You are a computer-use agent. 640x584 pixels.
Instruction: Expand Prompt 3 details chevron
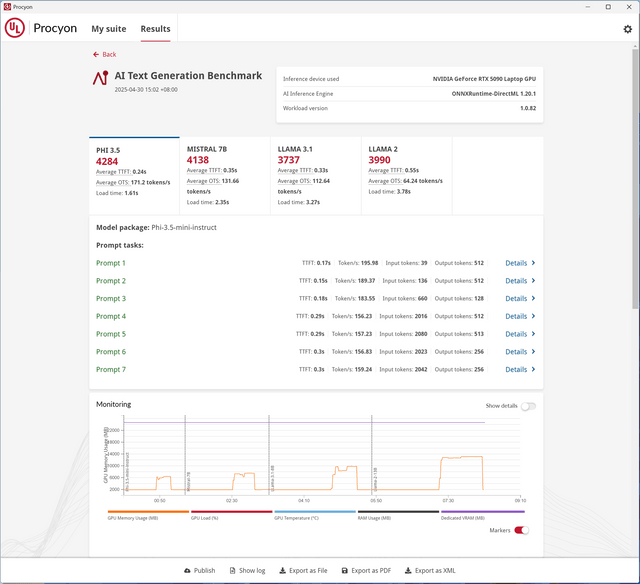click(x=533, y=298)
